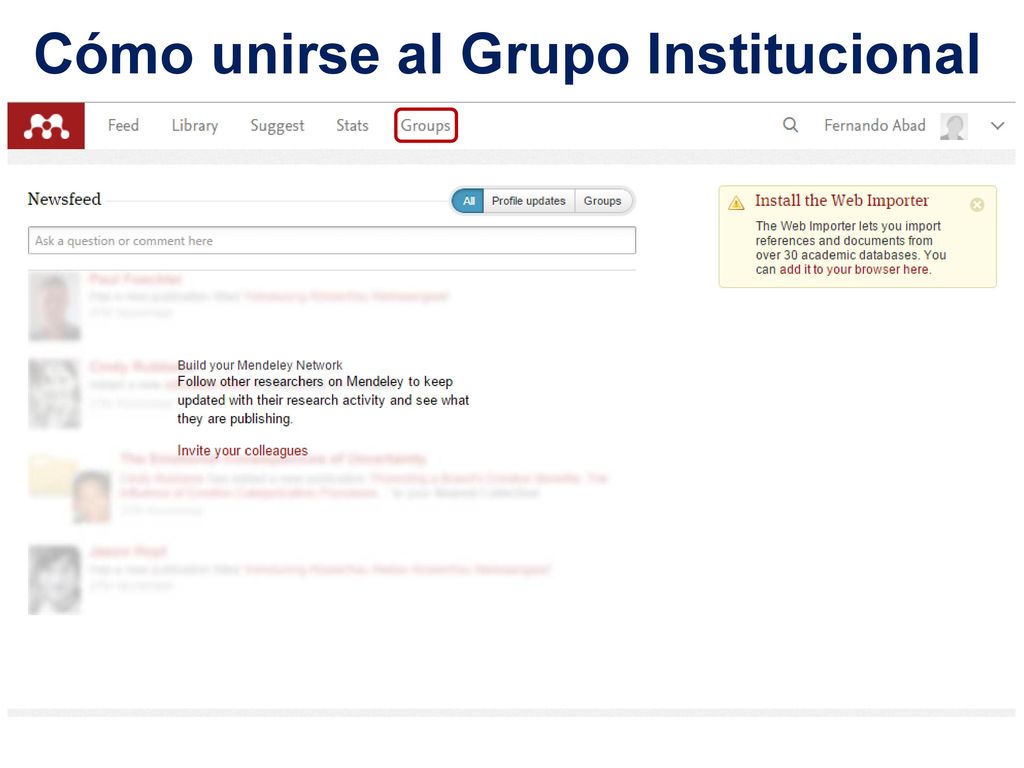Viewport: 1024px width, 768px height.
Task: Open first blurred newsfeed user thumbnail
Action: 54,306
